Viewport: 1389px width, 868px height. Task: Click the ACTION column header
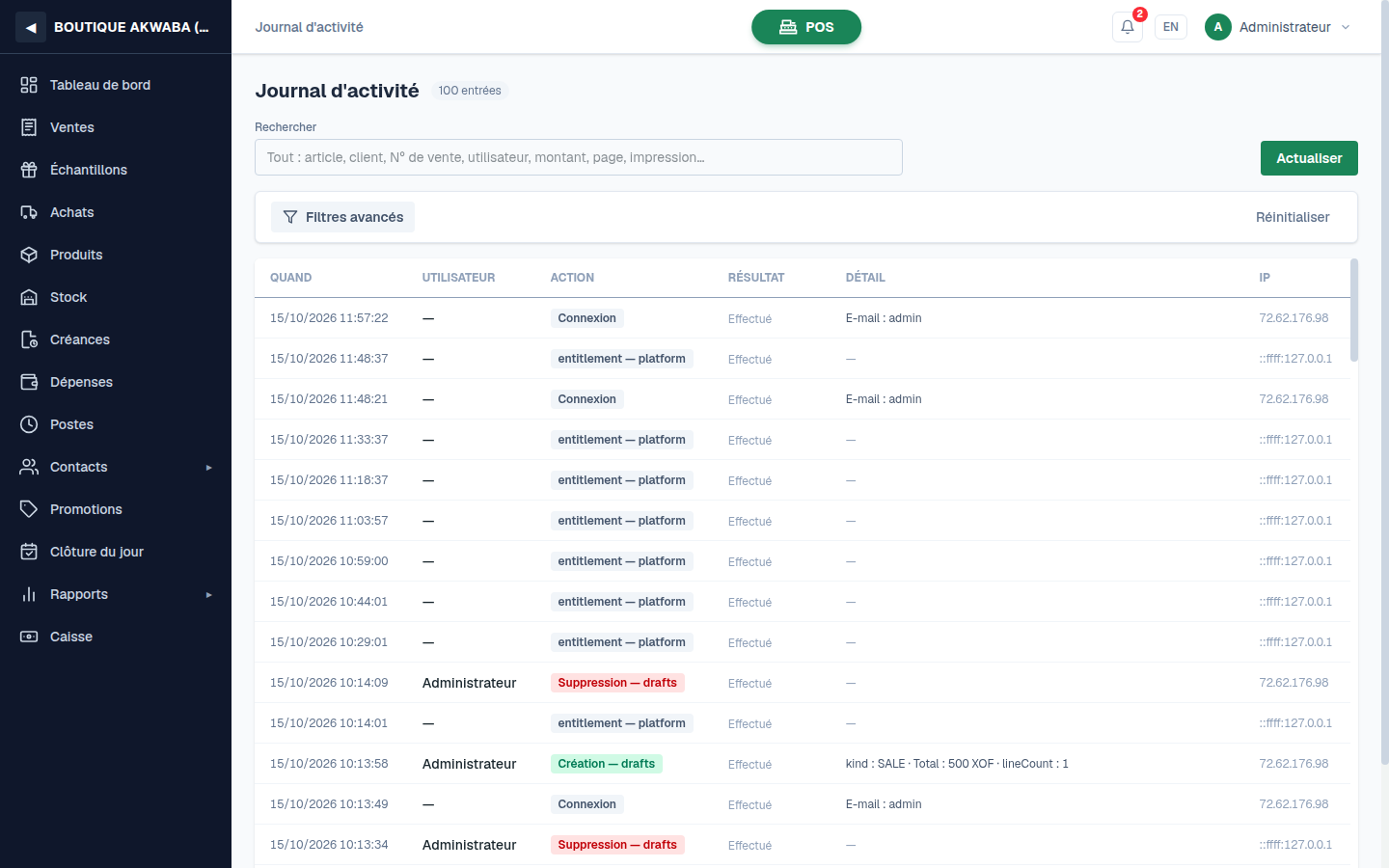[x=572, y=278]
